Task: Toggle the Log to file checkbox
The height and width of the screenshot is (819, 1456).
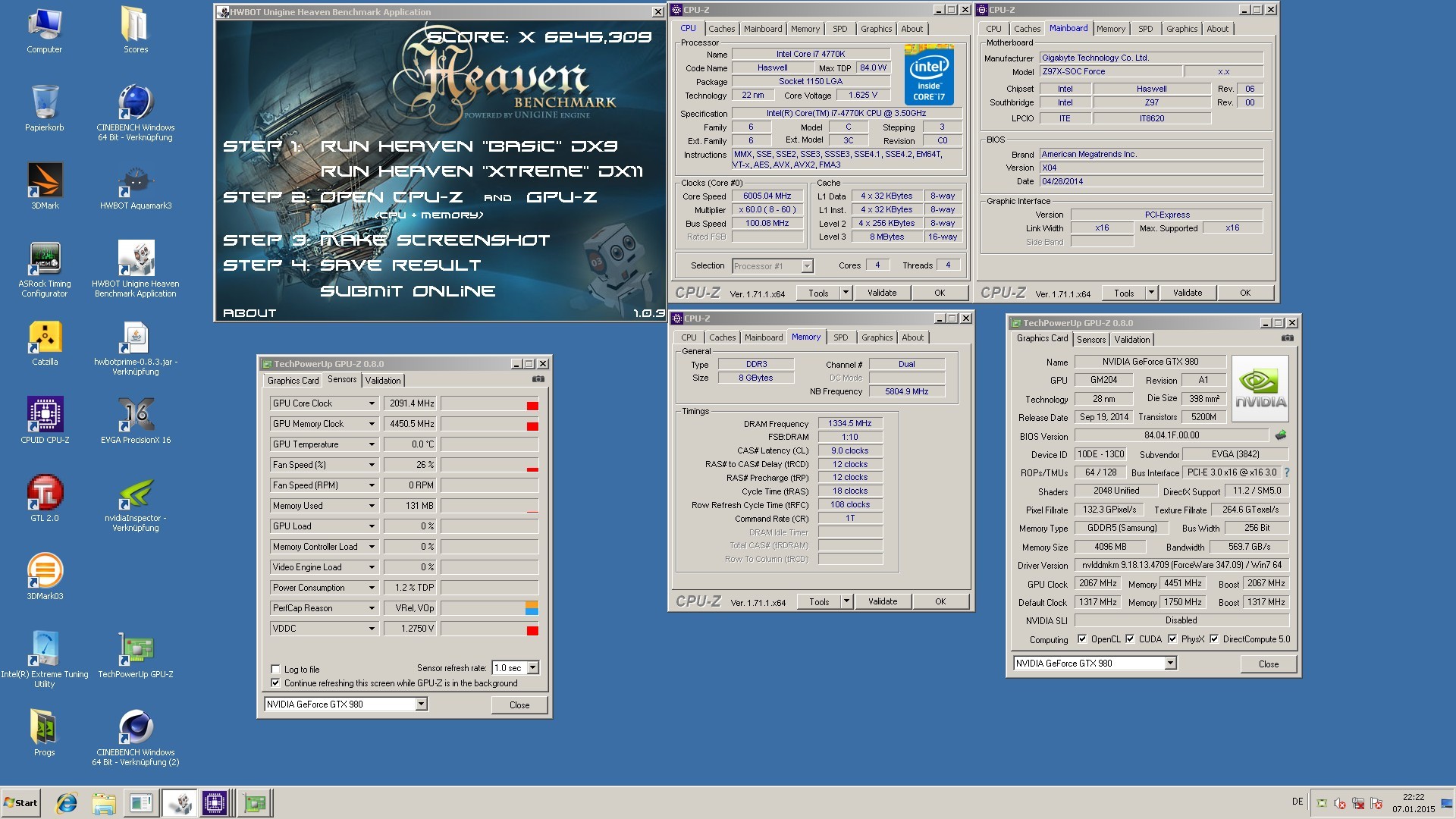Action: [x=275, y=669]
